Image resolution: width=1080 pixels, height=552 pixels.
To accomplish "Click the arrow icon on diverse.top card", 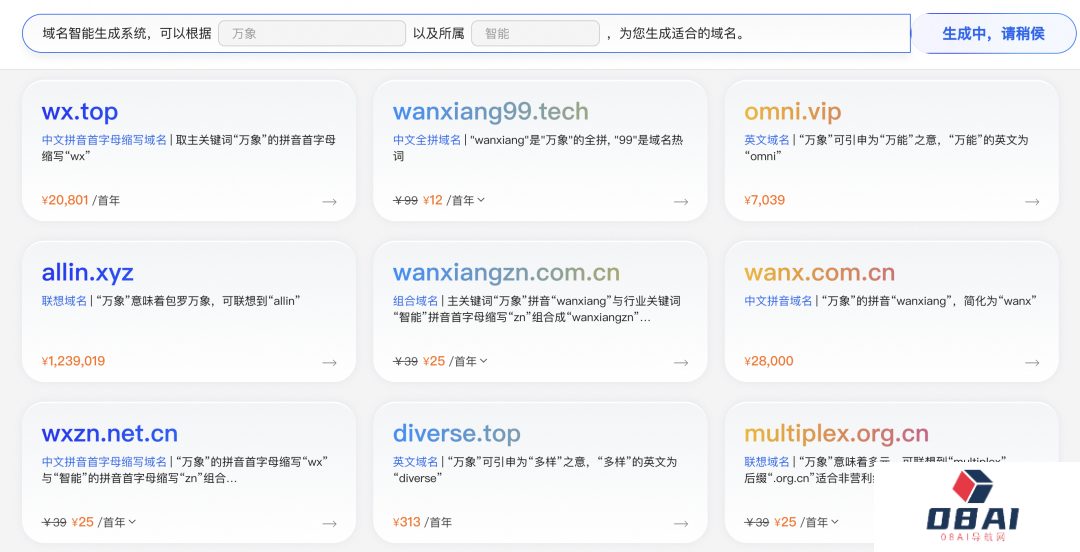I will click(x=681, y=524).
